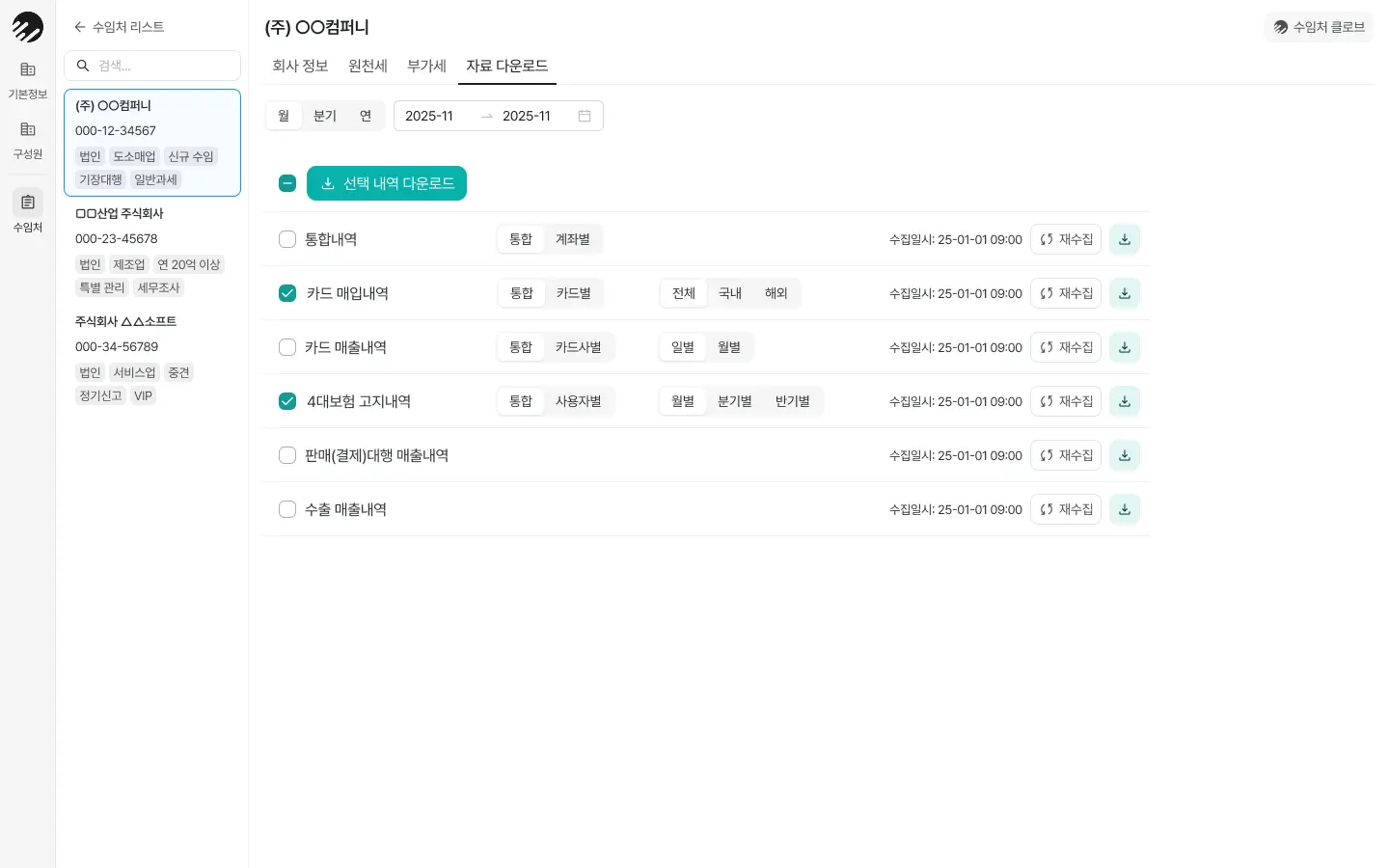Uncheck the 카드 매입내역 checkbox

(287, 293)
